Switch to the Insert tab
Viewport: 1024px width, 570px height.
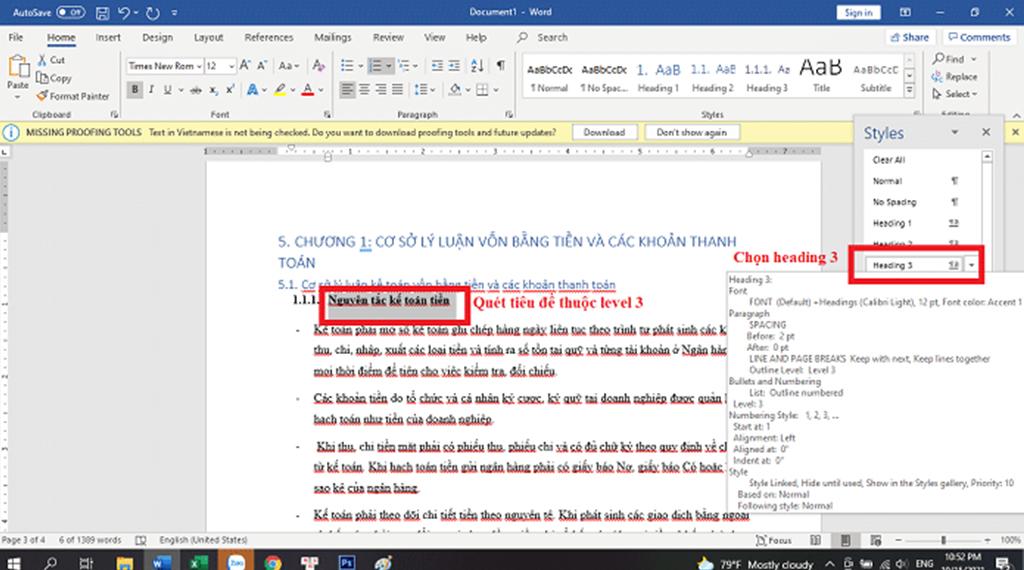tap(108, 37)
